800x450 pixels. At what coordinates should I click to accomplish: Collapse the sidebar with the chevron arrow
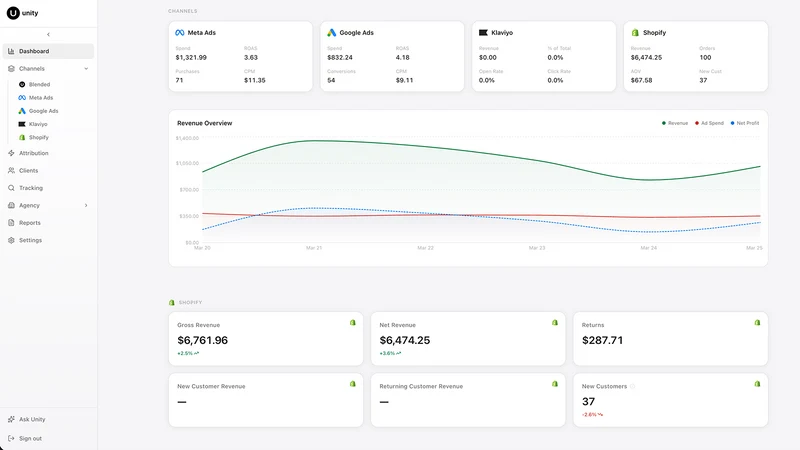(x=48, y=35)
